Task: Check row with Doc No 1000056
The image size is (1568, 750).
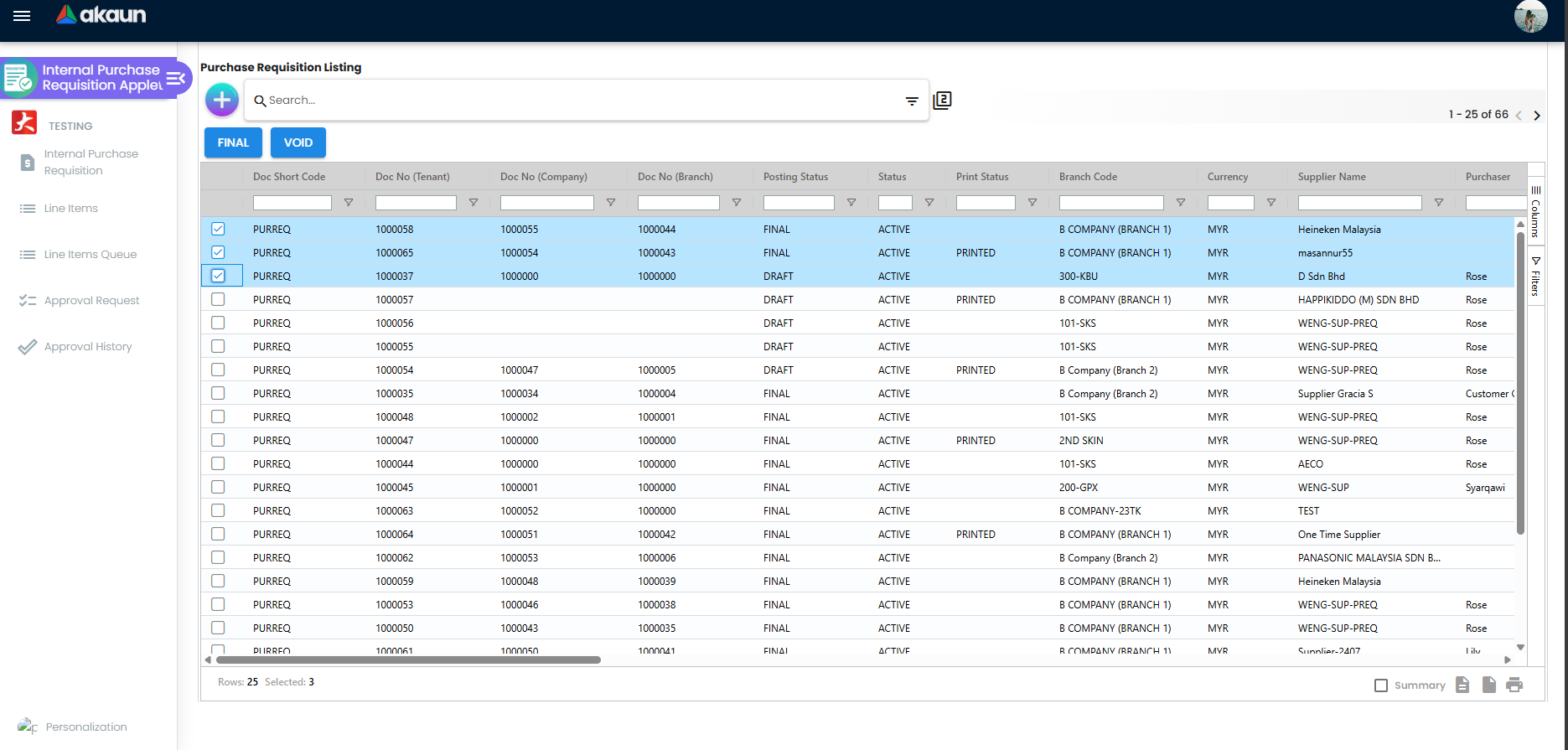Action: point(218,323)
